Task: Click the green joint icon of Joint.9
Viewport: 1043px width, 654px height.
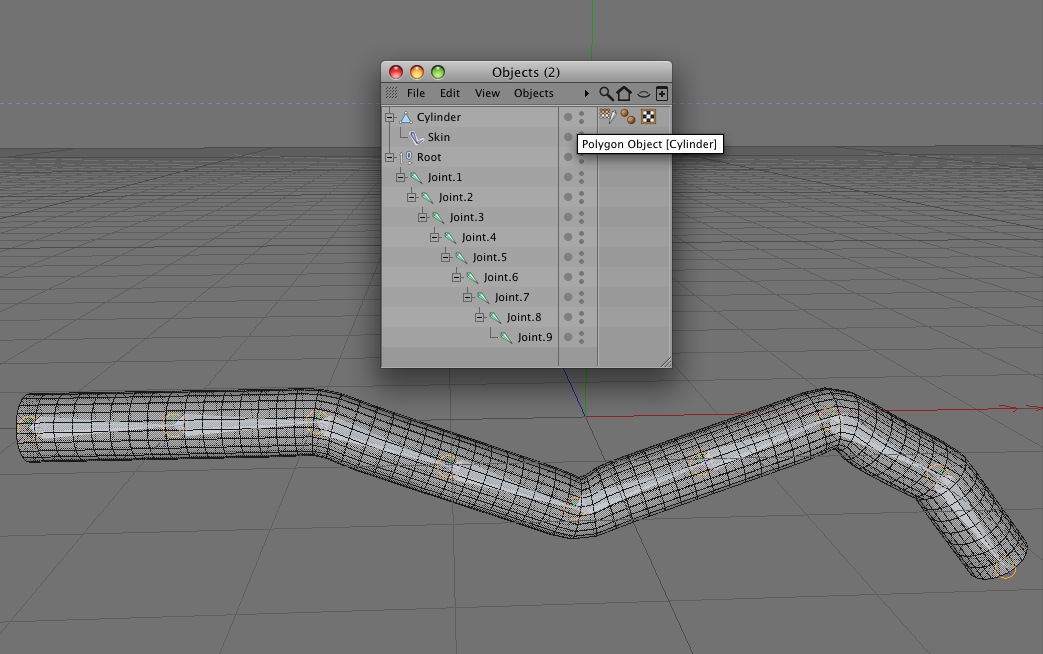Action: tap(506, 337)
